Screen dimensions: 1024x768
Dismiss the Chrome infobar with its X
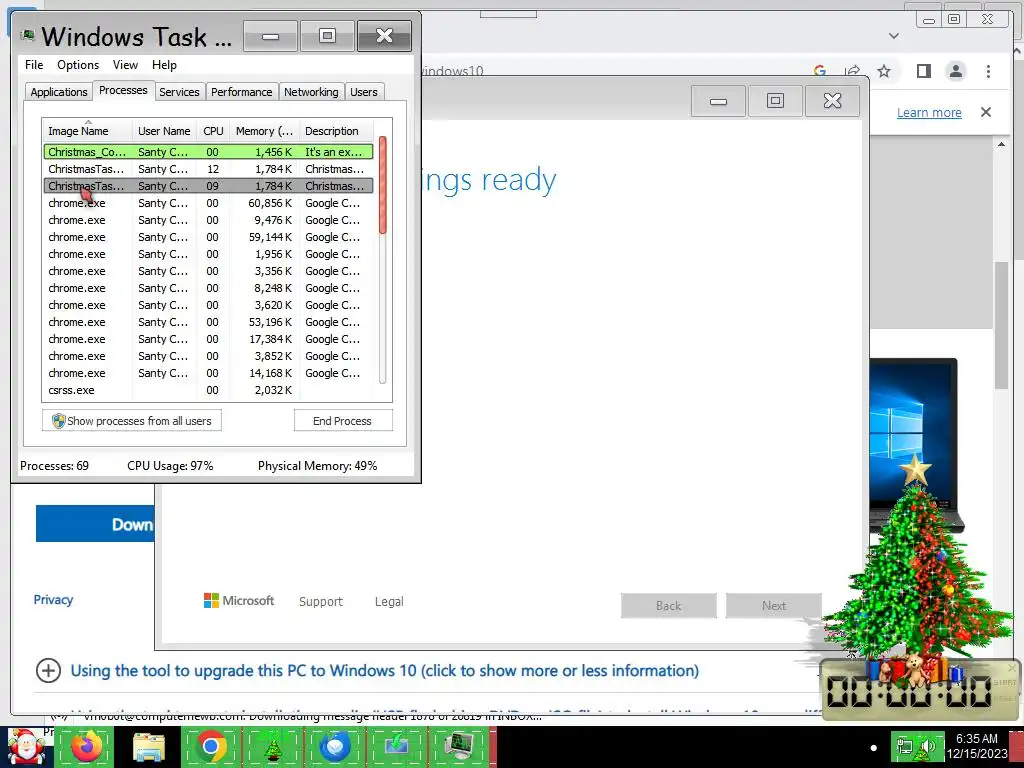tap(986, 112)
